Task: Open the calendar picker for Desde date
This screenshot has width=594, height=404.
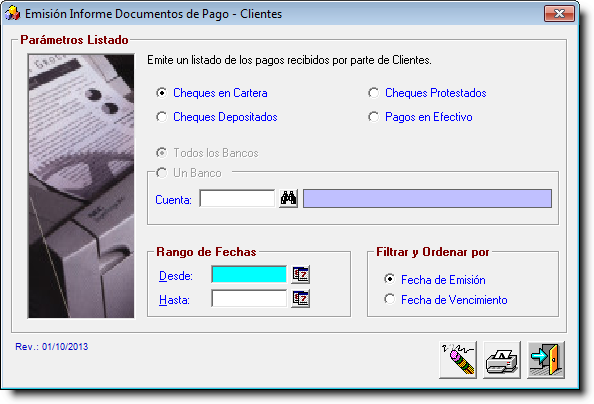Action: coord(301,275)
